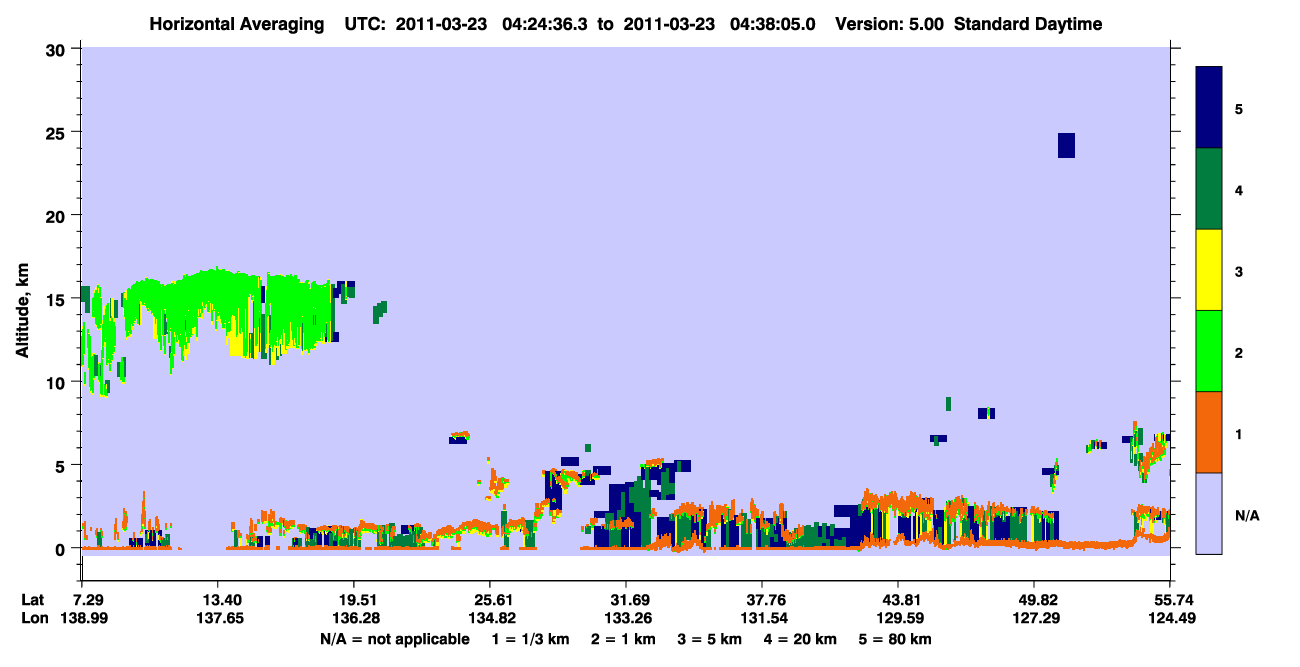This screenshot has width=1300, height=667.
Task: Click the longitude value 127.29
Action: click(x=1034, y=618)
